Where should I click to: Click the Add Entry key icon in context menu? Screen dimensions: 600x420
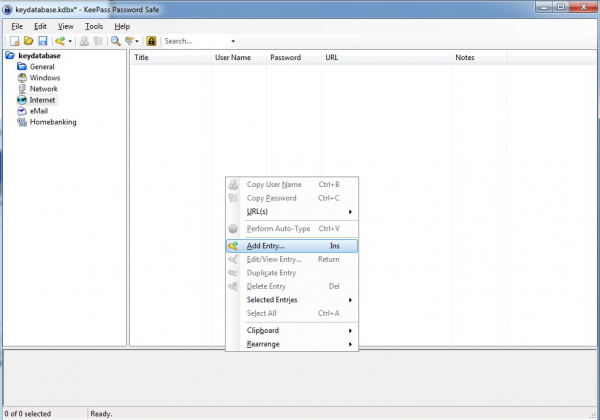[x=233, y=246]
